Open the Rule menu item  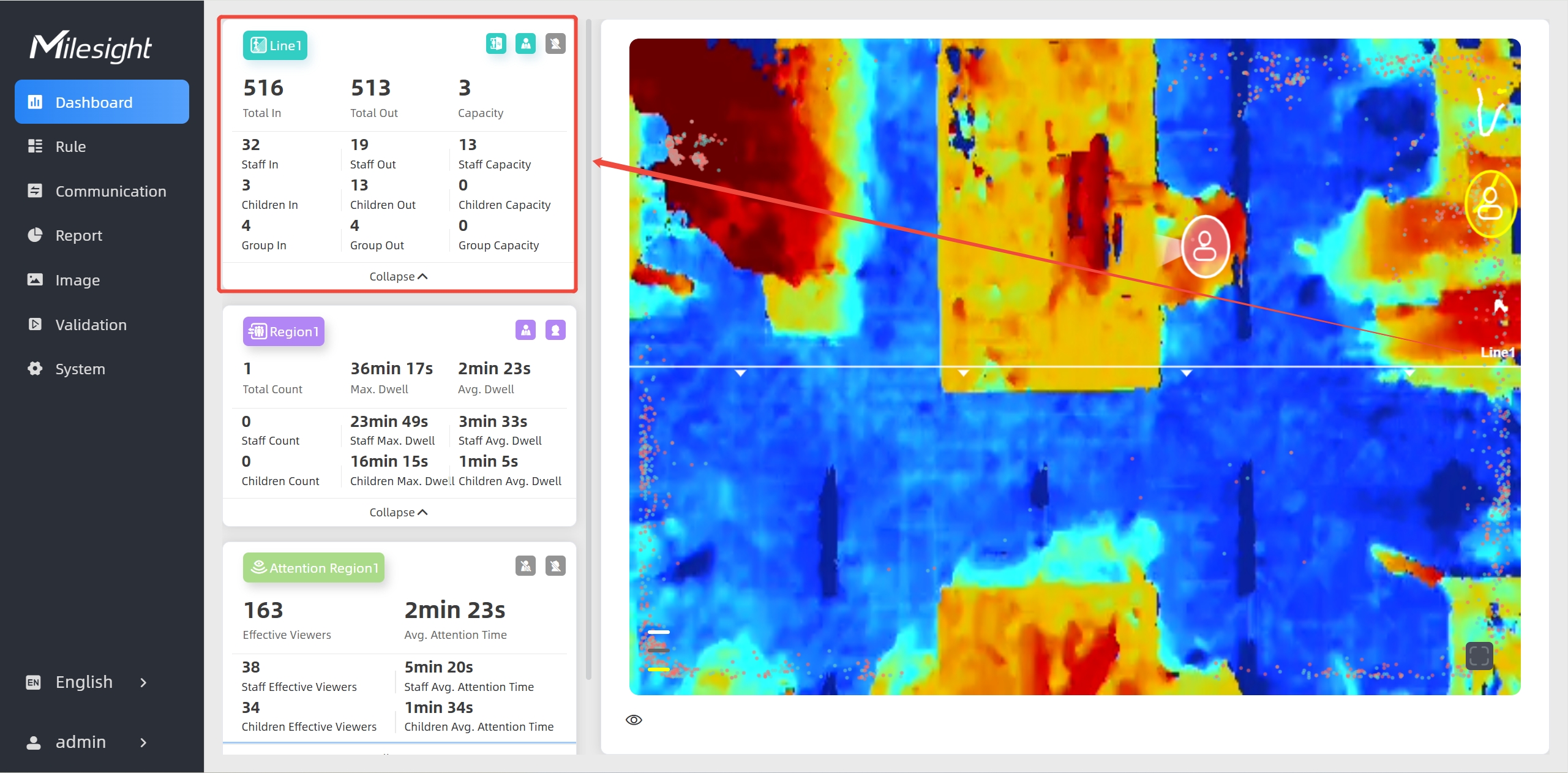point(70,146)
